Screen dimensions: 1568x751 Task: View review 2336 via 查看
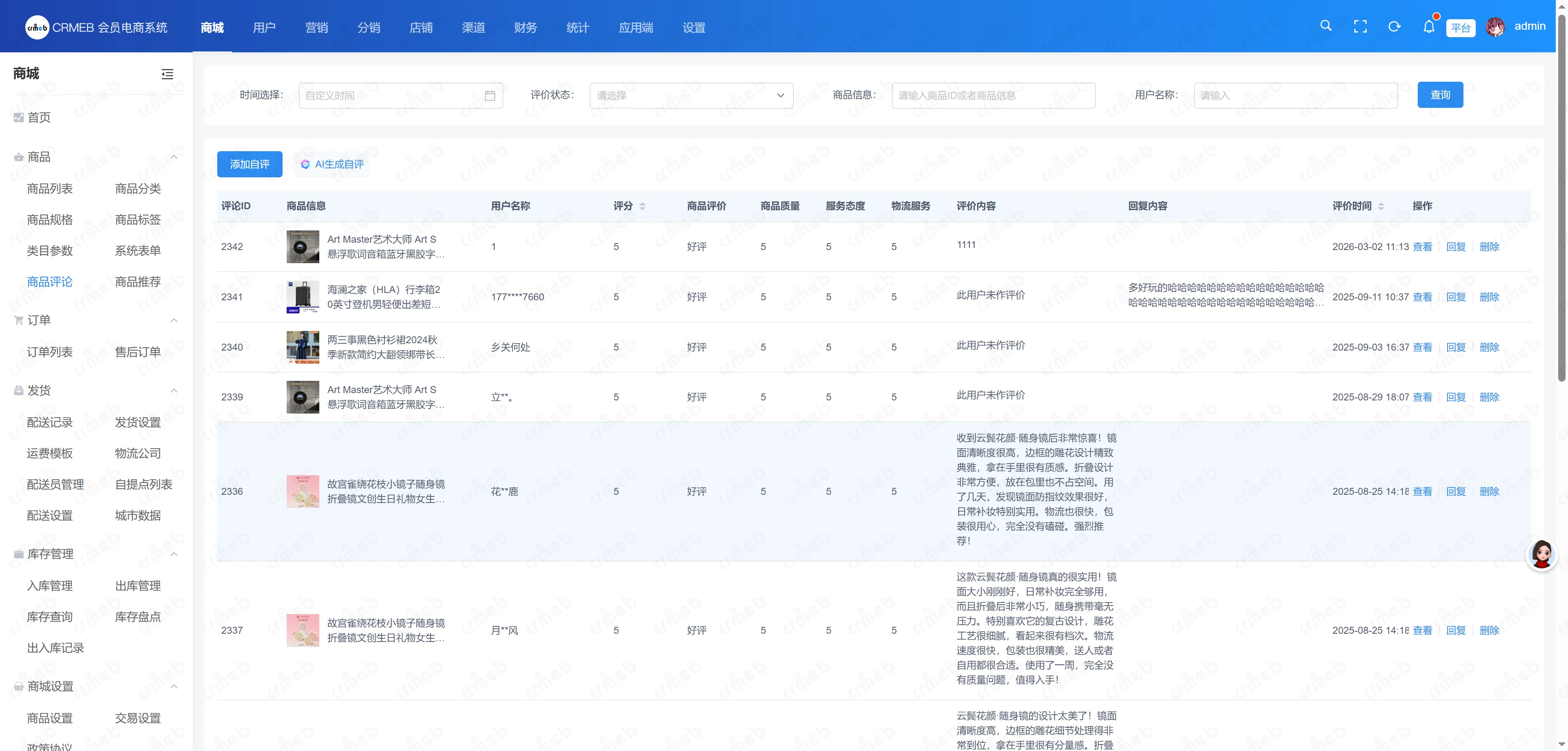pos(1422,492)
